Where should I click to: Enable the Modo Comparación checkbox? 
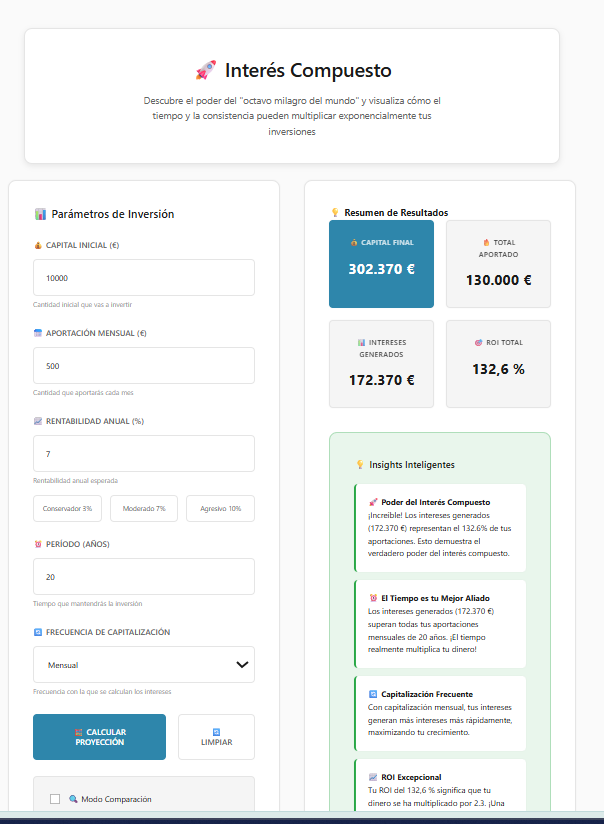pos(55,799)
